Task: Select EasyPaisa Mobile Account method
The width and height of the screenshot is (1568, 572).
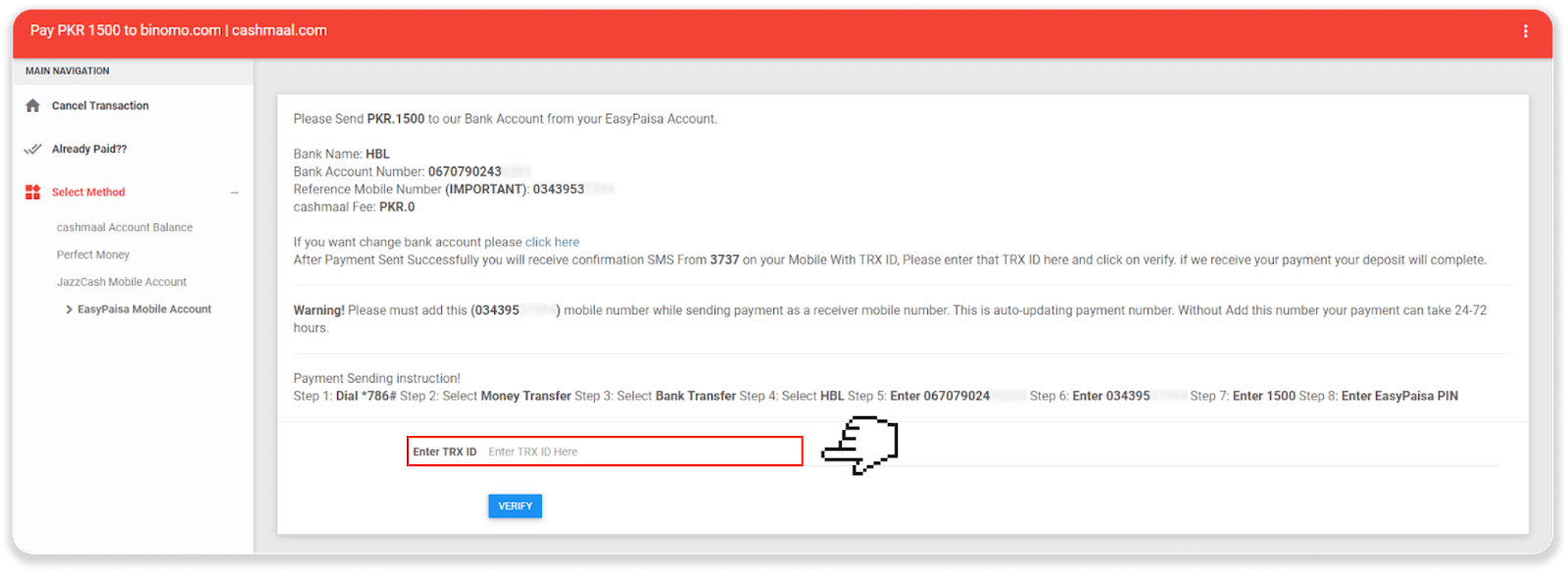Action: tap(144, 310)
